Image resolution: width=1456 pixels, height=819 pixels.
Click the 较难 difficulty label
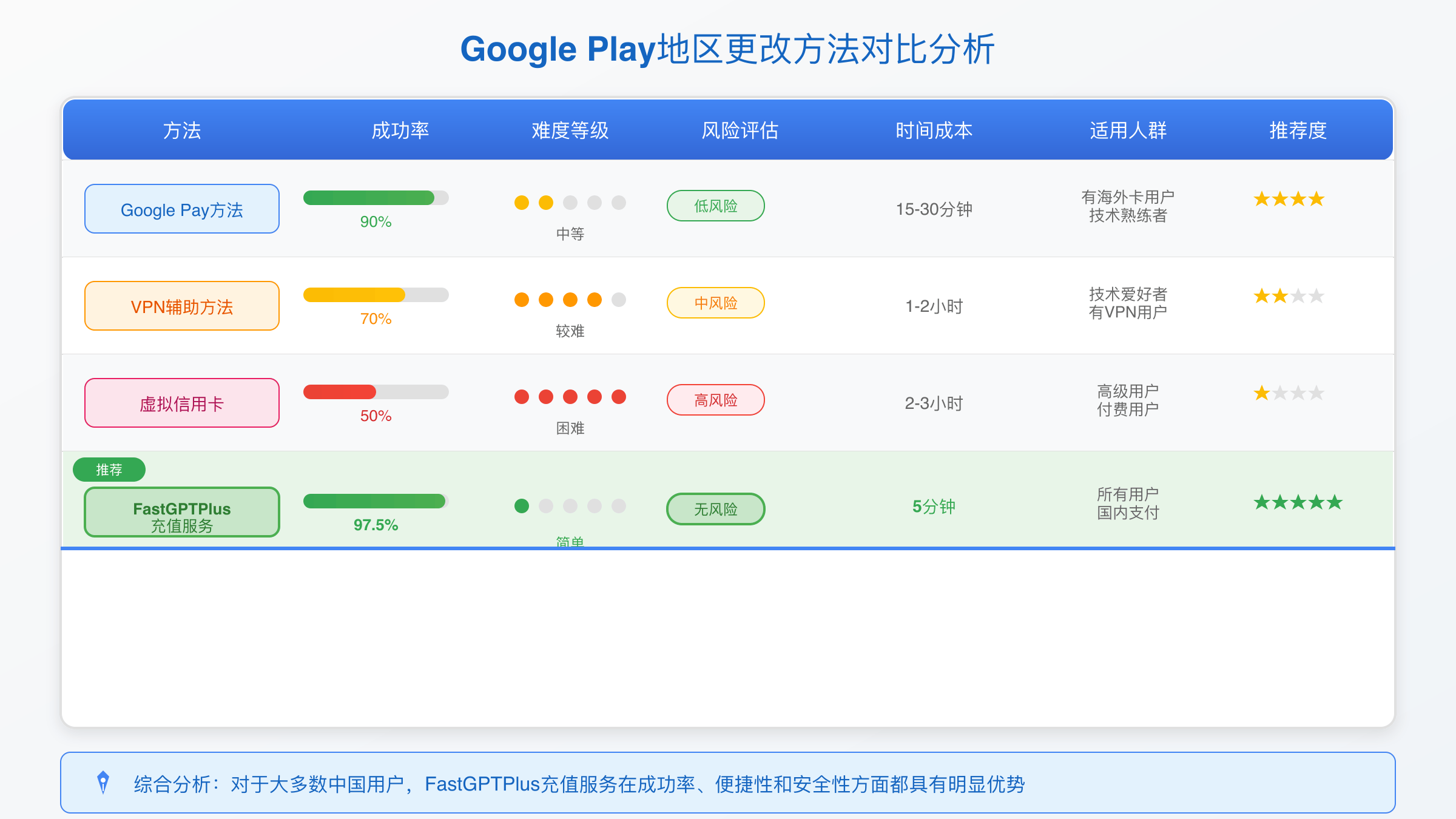point(570,331)
